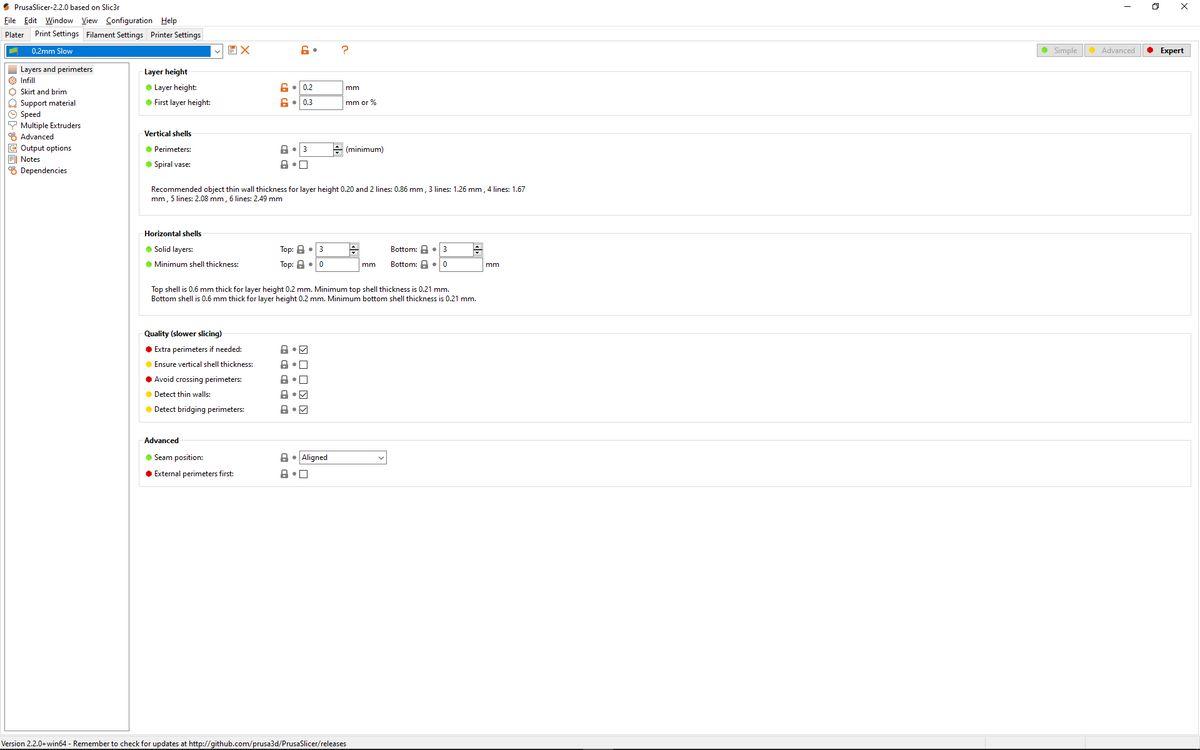Image resolution: width=1200 pixels, height=750 pixels.
Task: Enable the Spiral vase checkbox
Action: [x=303, y=165]
